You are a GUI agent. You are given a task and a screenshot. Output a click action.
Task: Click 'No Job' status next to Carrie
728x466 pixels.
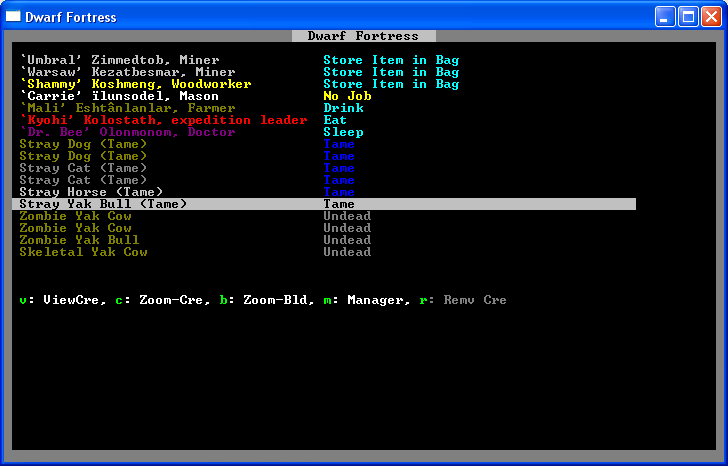coord(347,97)
